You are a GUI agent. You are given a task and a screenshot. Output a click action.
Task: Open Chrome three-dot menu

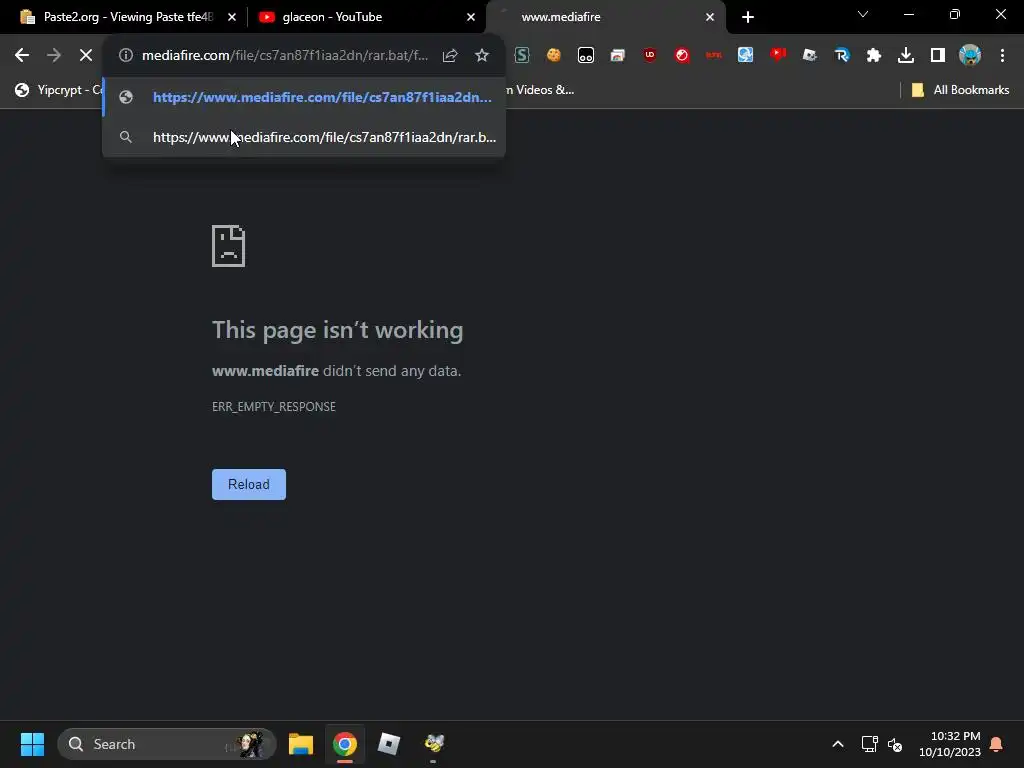tap(1002, 56)
